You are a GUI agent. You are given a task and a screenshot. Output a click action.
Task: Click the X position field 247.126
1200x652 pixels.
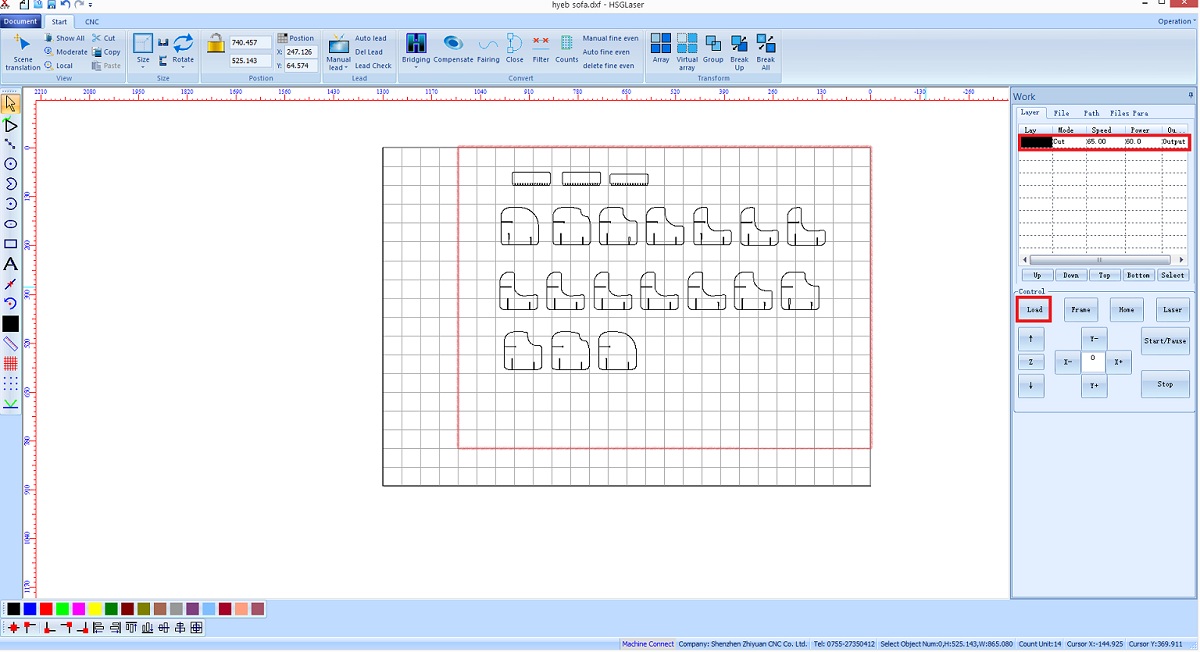(301, 51)
